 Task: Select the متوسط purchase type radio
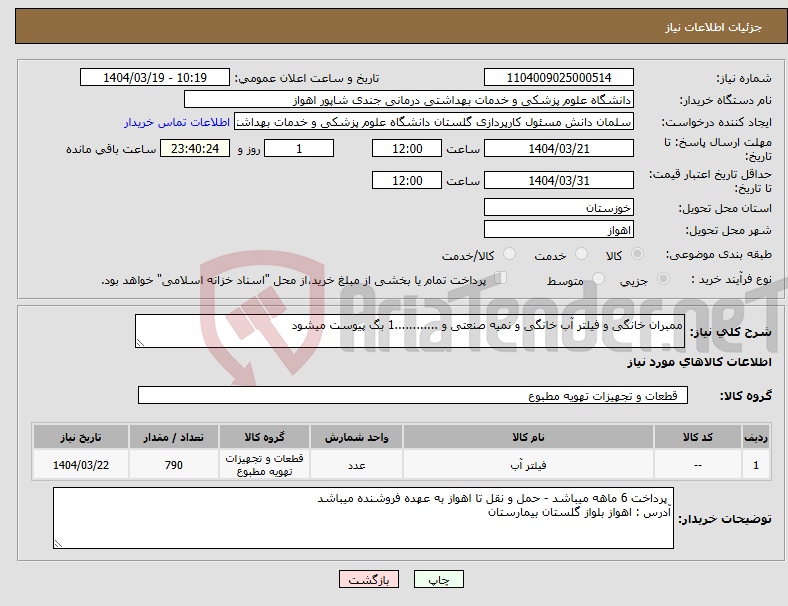coord(598,278)
